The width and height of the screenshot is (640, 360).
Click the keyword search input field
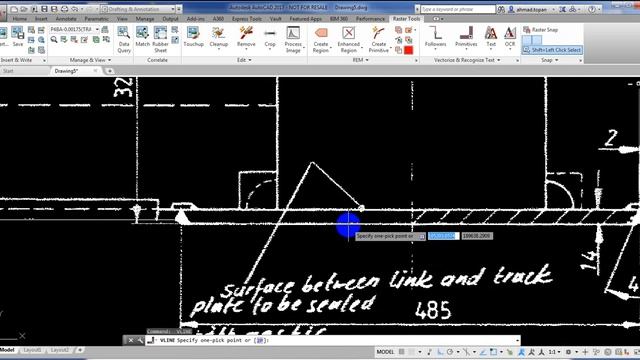tap(458, 9)
